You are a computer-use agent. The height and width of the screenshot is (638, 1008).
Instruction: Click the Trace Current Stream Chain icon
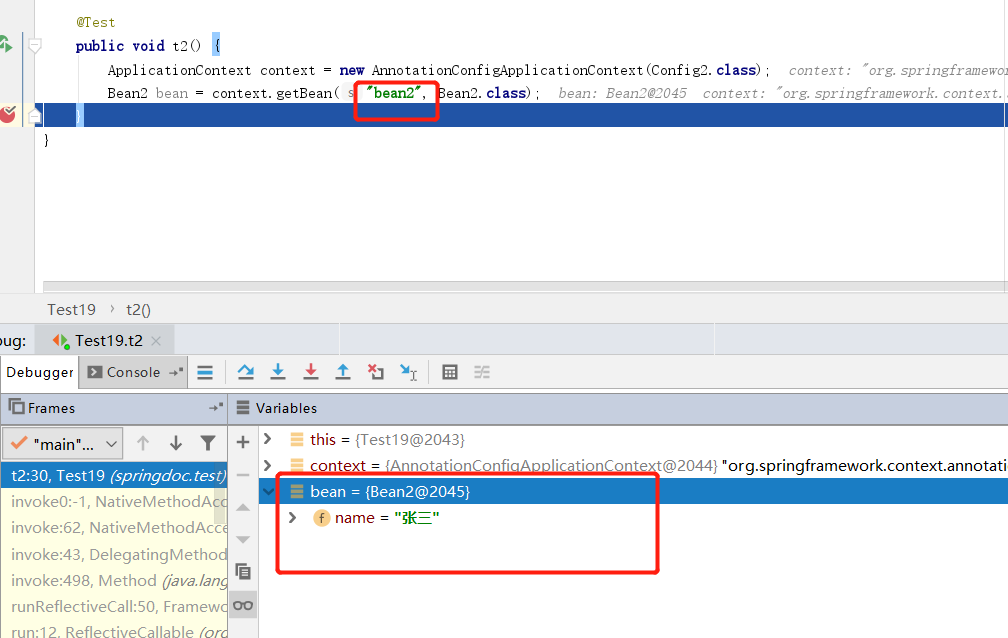click(x=482, y=372)
